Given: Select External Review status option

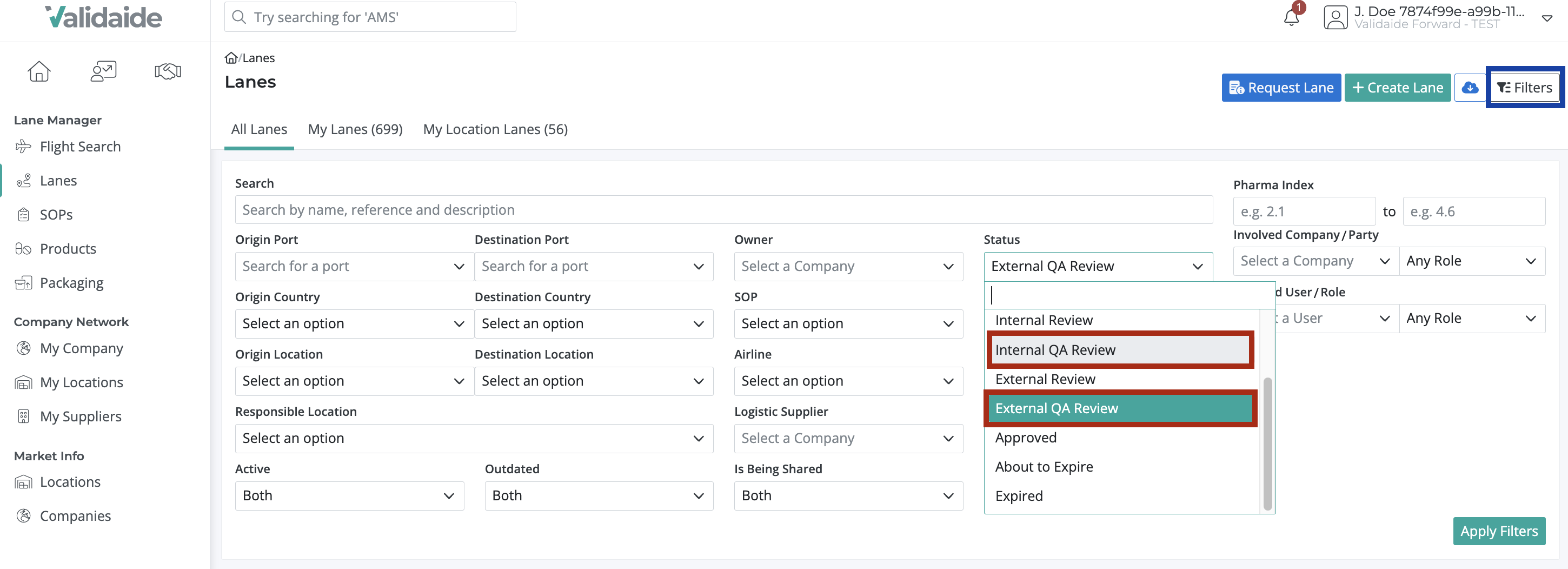Looking at the screenshot, I should [1121, 380].
